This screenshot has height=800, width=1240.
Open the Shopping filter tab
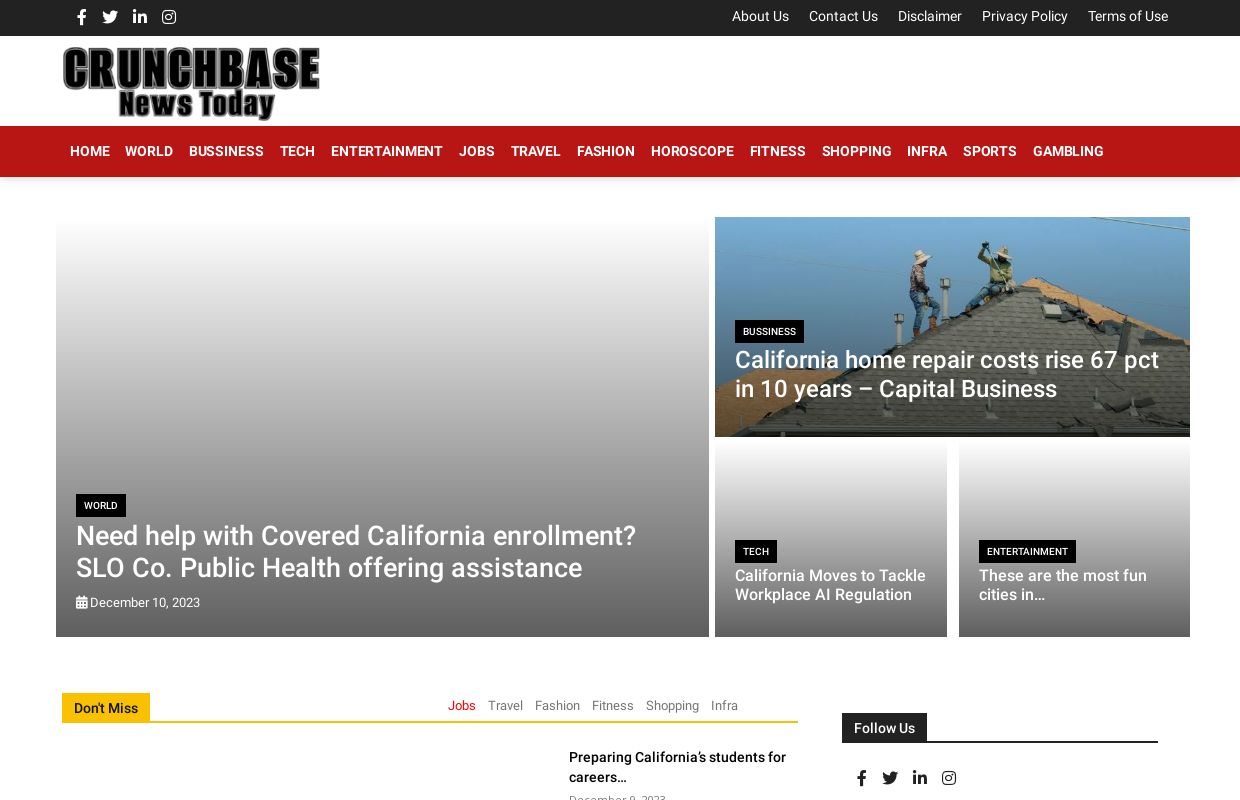672,706
